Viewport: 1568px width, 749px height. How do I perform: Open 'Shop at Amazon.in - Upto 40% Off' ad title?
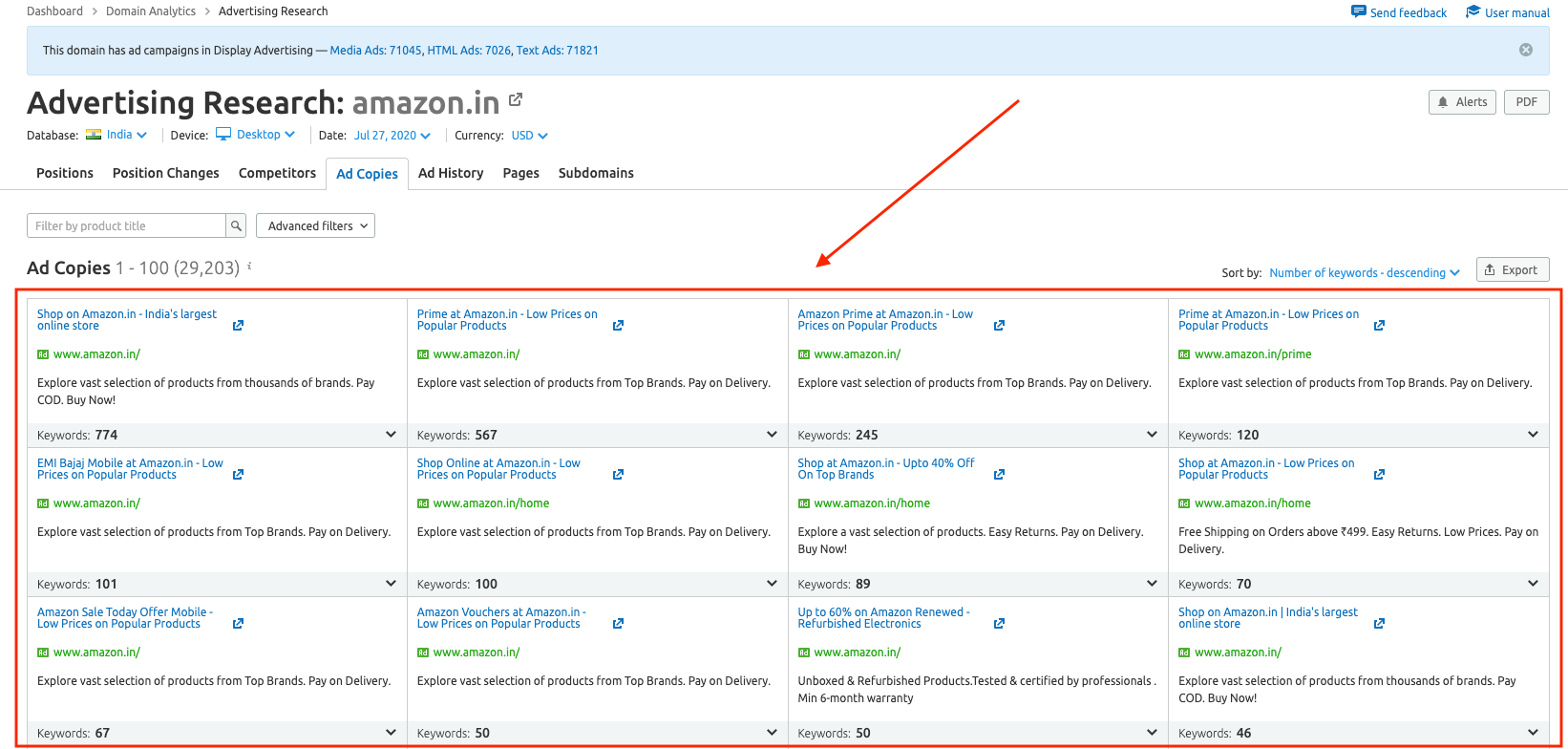(x=886, y=469)
